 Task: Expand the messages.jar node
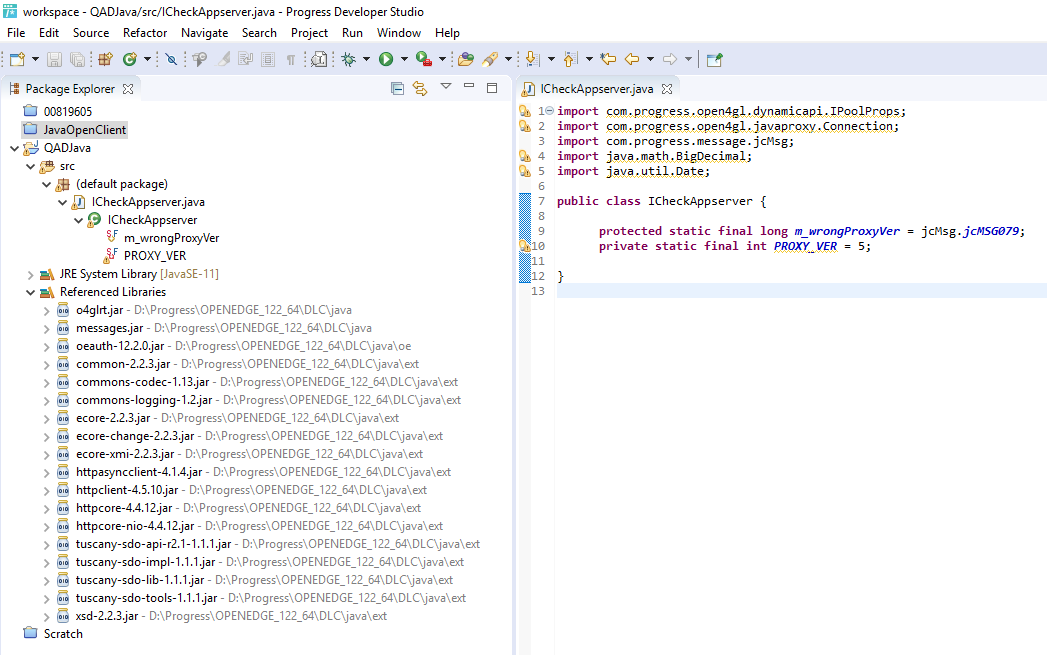click(x=46, y=329)
